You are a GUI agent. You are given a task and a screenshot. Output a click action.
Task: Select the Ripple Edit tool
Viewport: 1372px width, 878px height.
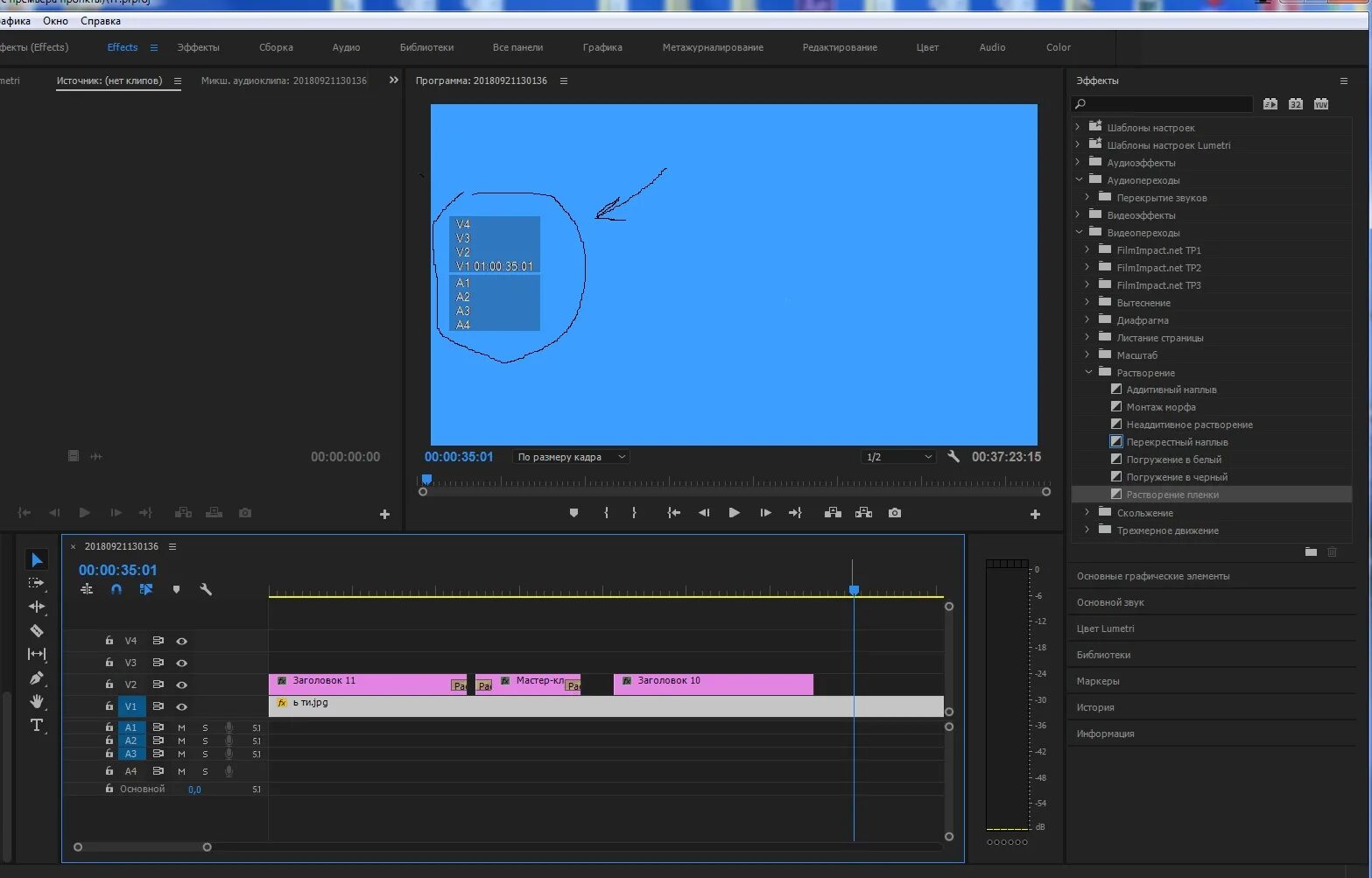coord(37,607)
